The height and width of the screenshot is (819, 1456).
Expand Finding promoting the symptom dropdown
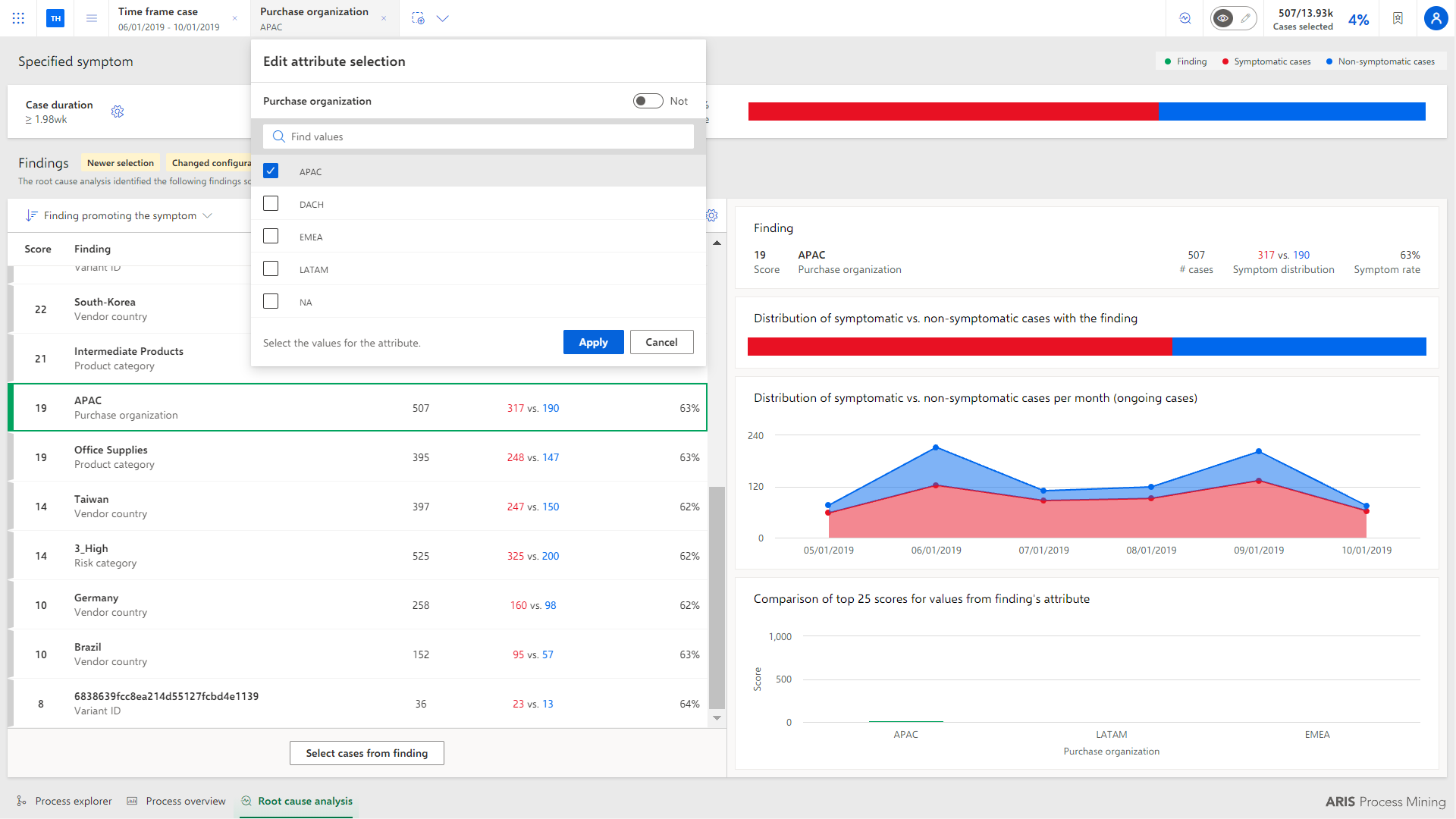coord(119,215)
